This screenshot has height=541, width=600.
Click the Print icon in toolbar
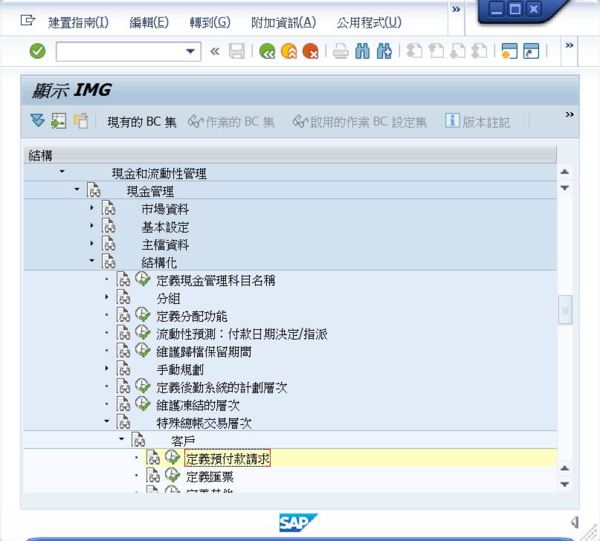tap(340, 51)
